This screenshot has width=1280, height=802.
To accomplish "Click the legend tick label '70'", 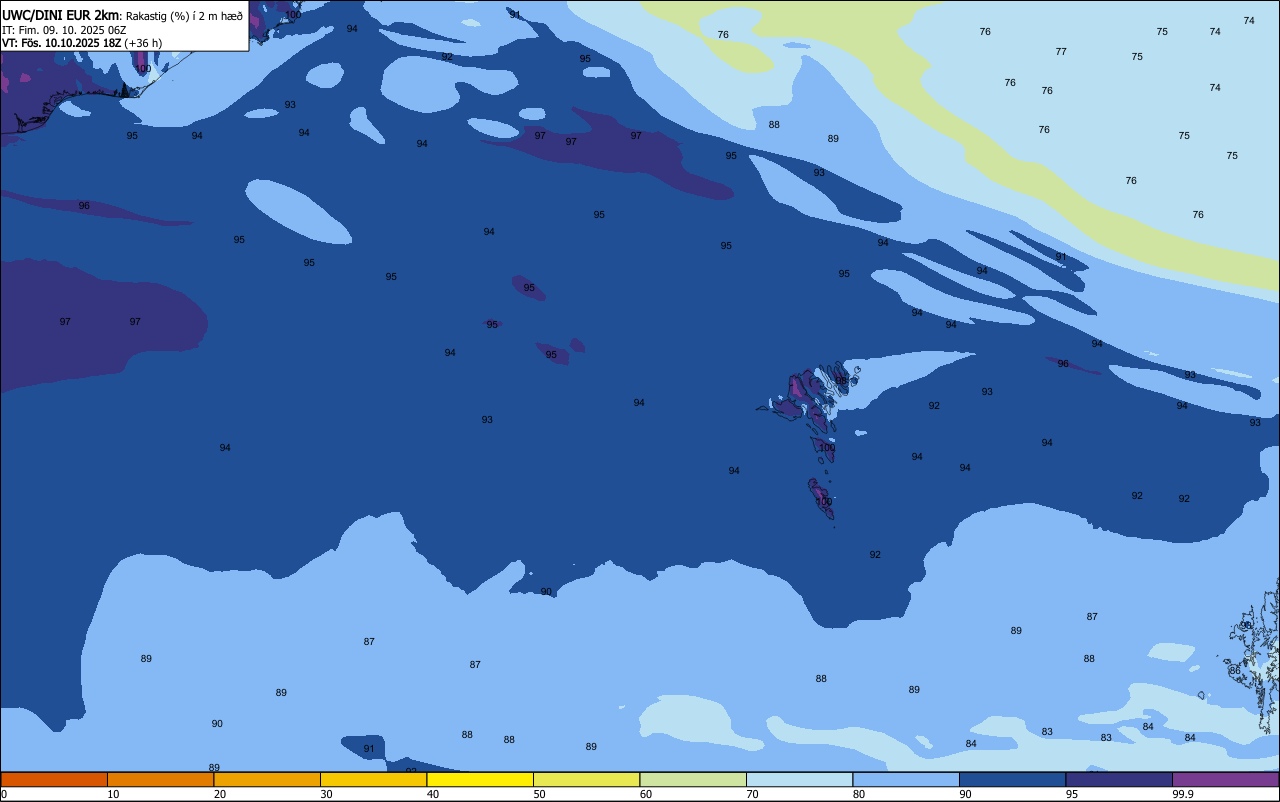I will [x=752, y=794].
